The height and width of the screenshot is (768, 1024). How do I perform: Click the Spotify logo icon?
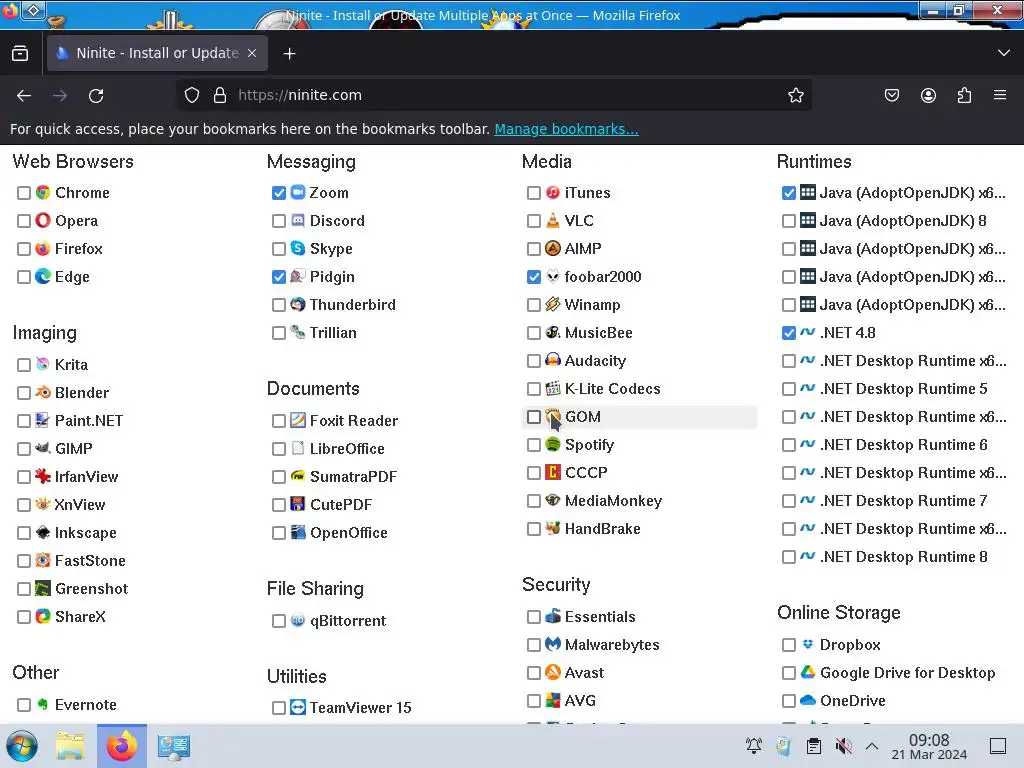[552, 445]
